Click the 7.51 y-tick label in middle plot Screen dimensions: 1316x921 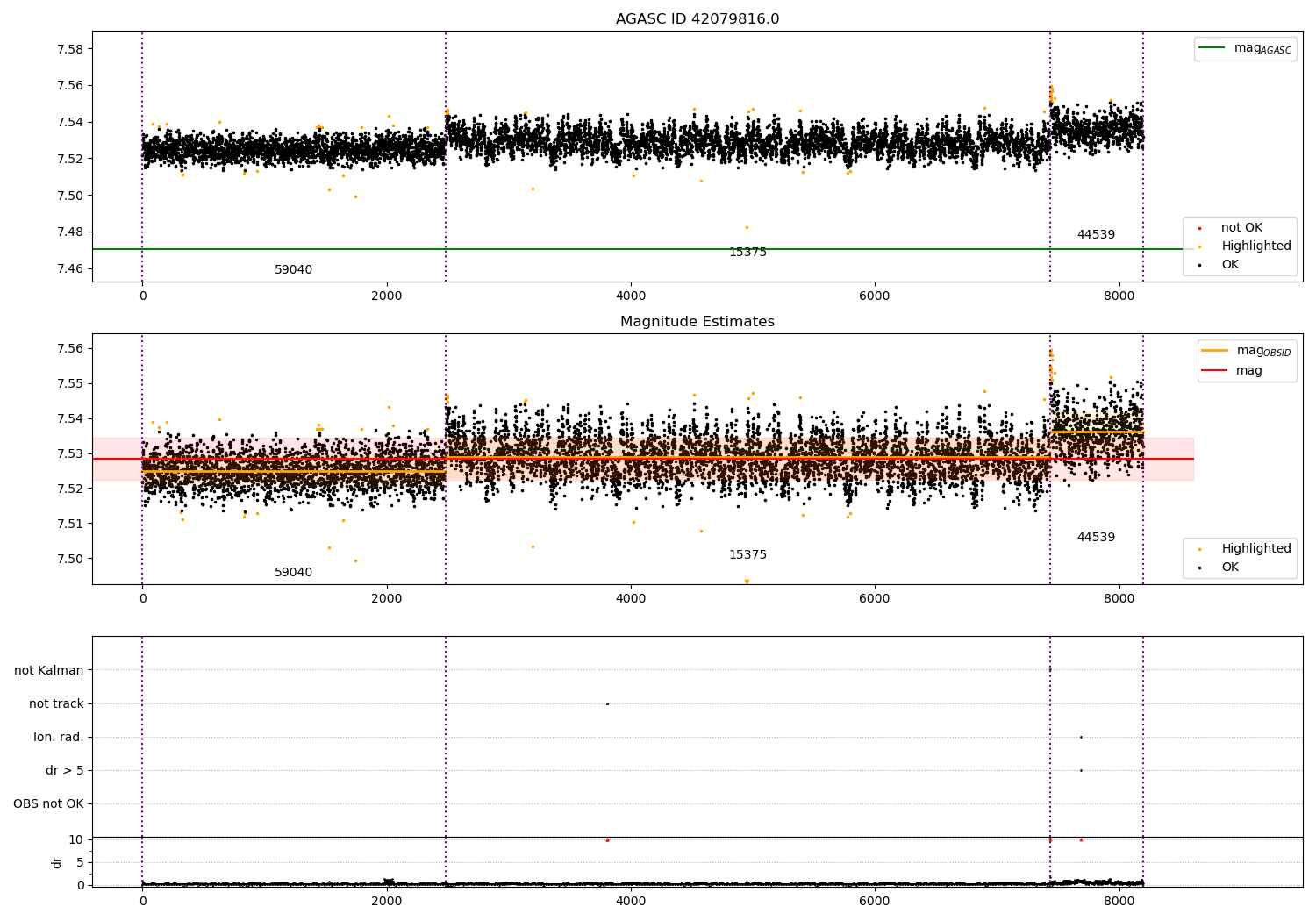click(68, 525)
